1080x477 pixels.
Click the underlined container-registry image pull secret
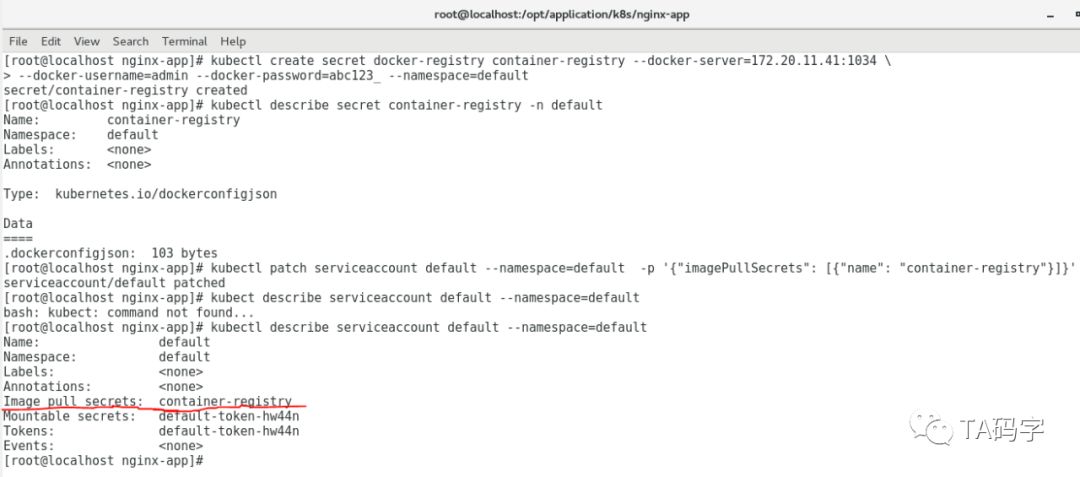coord(225,401)
